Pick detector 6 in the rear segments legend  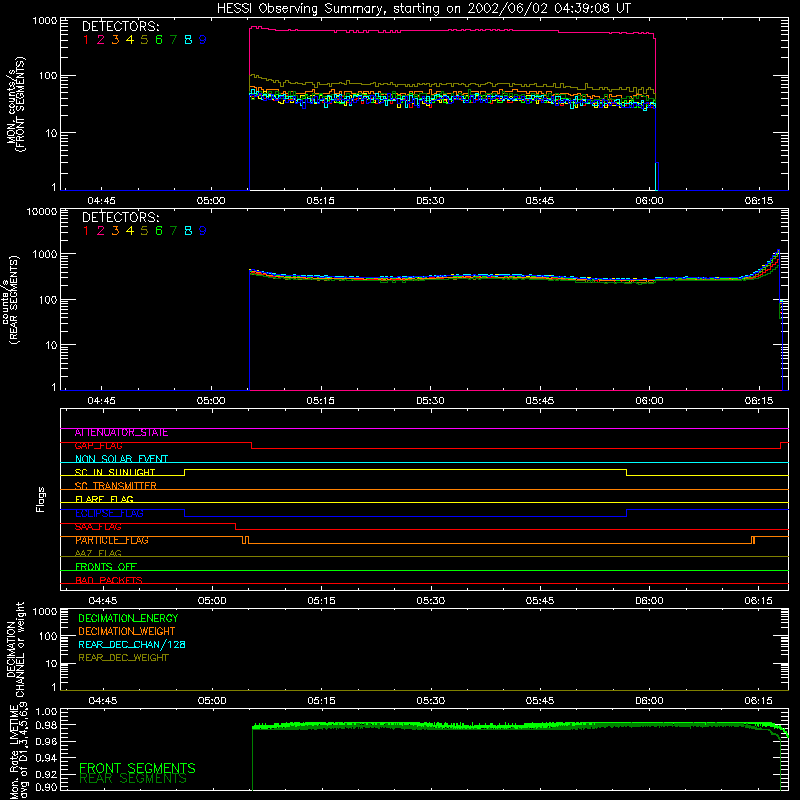point(159,231)
